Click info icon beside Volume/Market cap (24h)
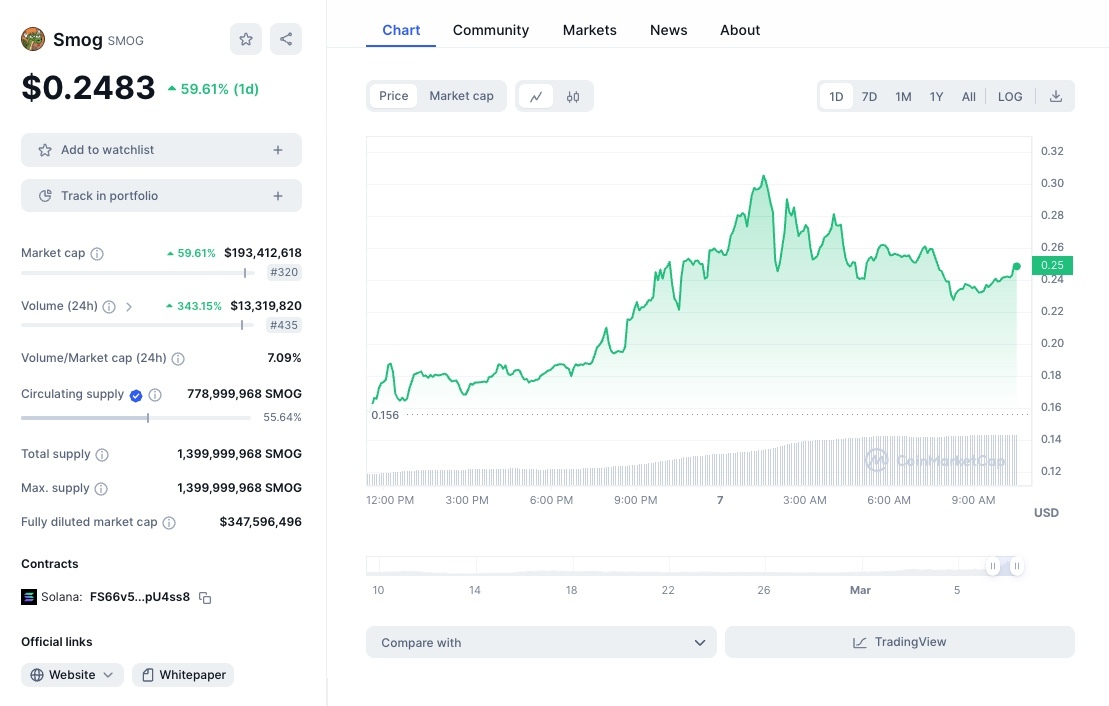This screenshot has height=706, width=1109. (x=178, y=359)
